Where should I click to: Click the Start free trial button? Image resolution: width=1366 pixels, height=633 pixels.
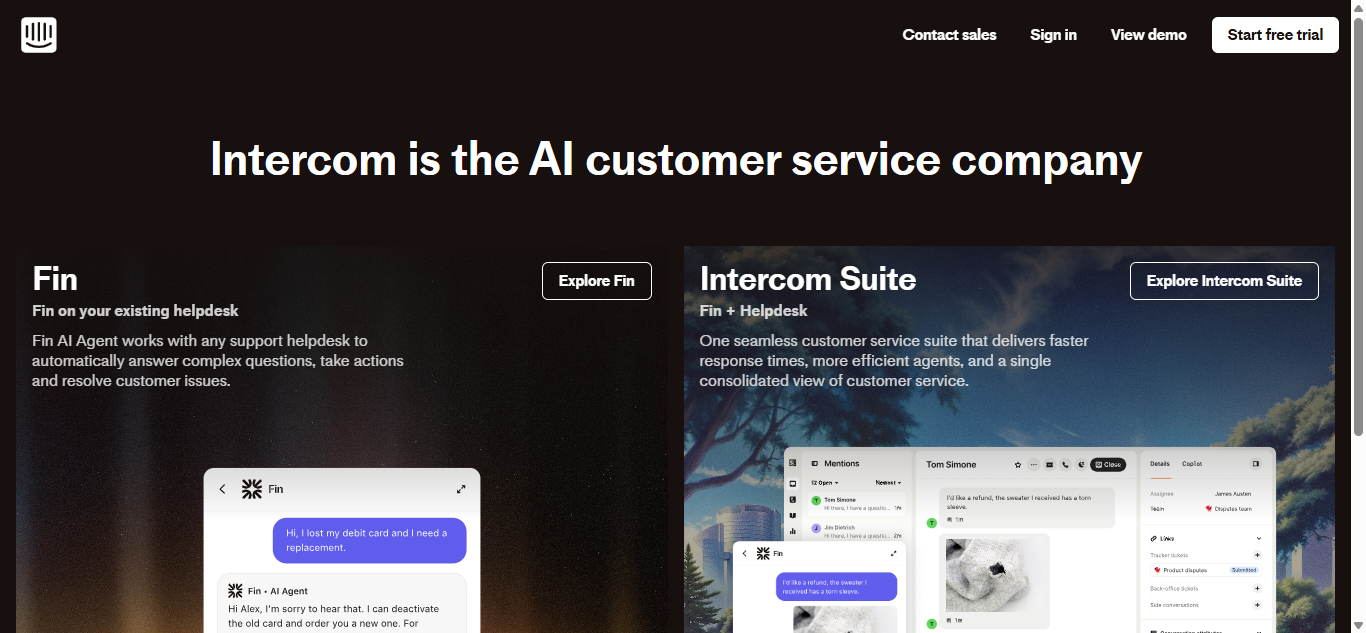coord(1275,35)
